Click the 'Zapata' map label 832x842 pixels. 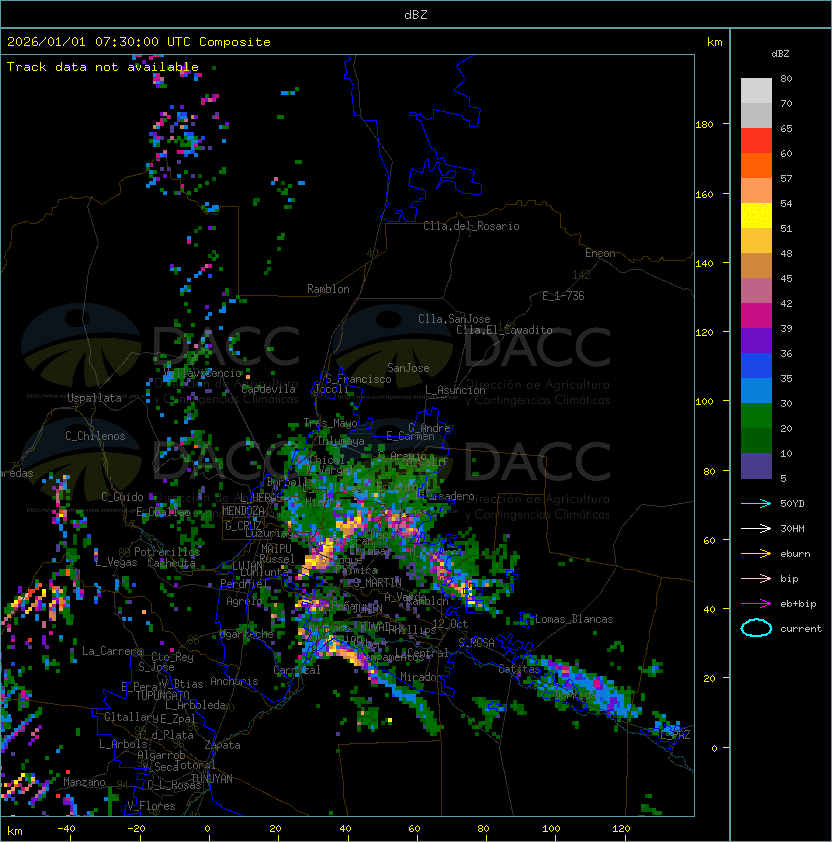click(x=222, y=745)
